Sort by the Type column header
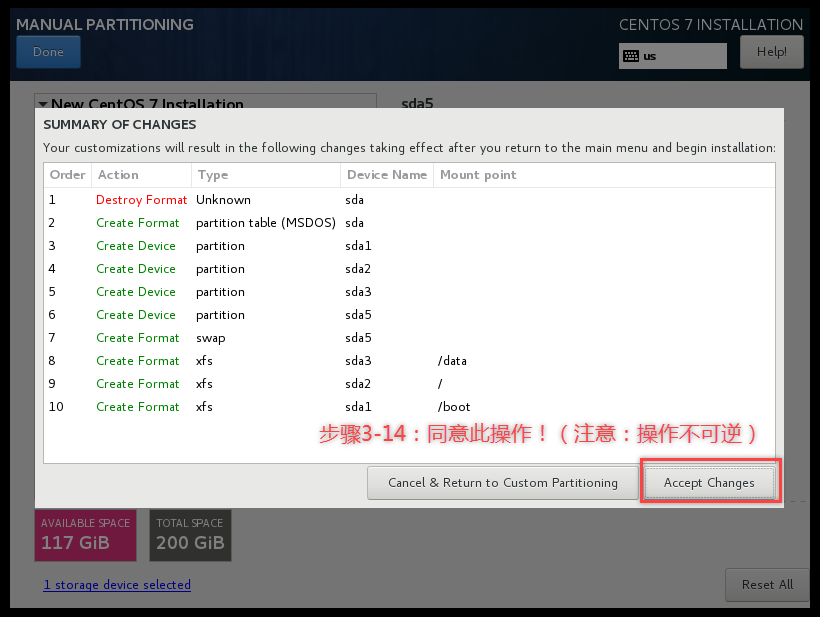820x617 pixels. [x=266, y=175]
